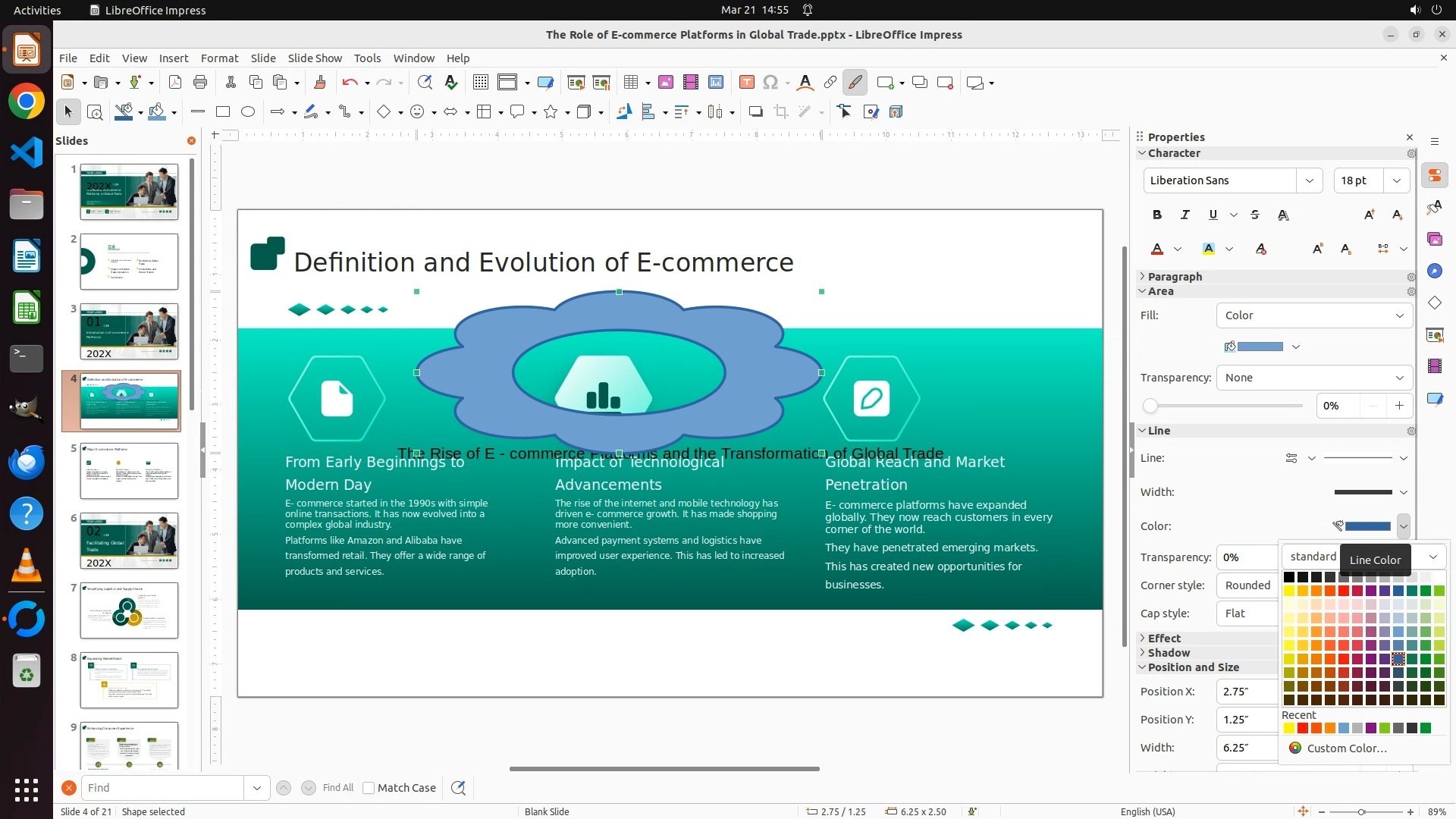Click the Insert Table icon
This screenshot has height=819, width=1456.
tap(631, 83)
